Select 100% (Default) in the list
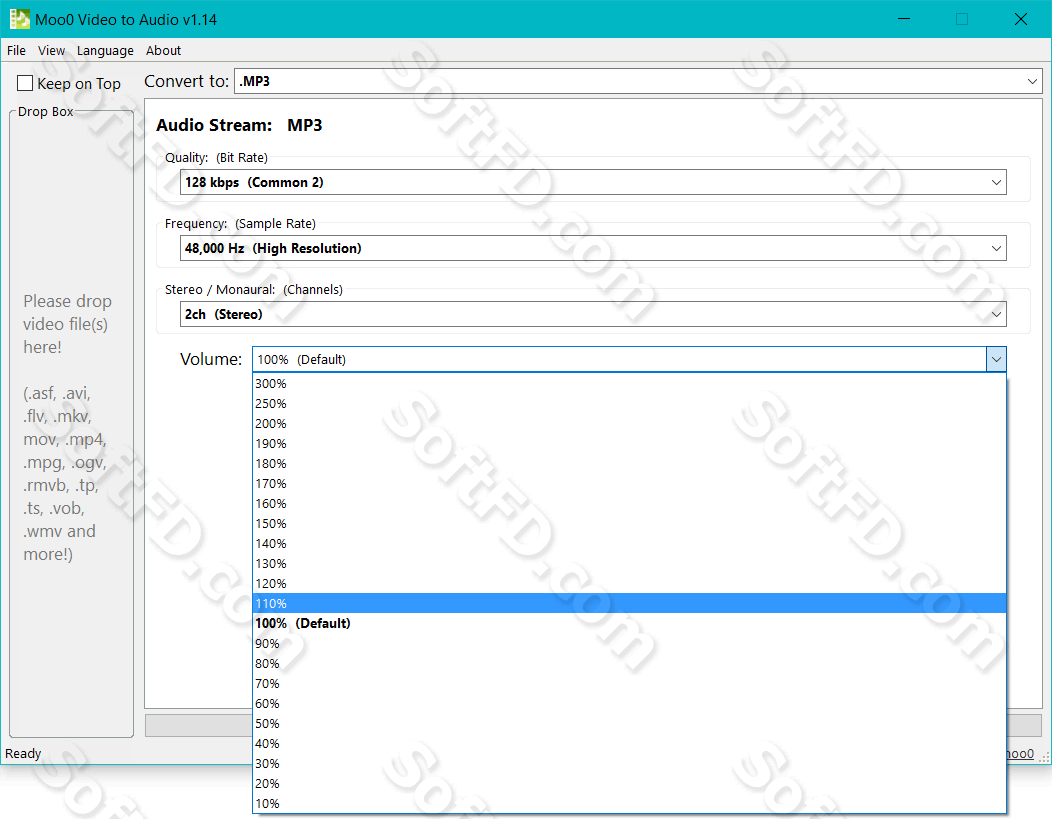Image resolution: width=1052 pixels, height=819 pixels. tap(629, 623)
